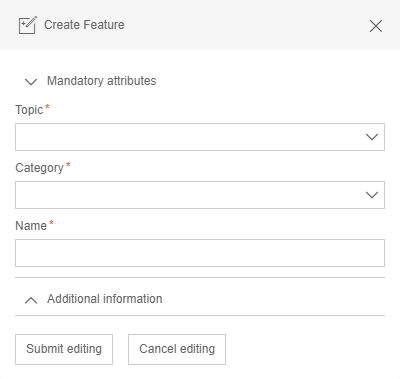Click the Cancel editing button
The width and height of the screenshot is (400, 379).
coord(177,349)
